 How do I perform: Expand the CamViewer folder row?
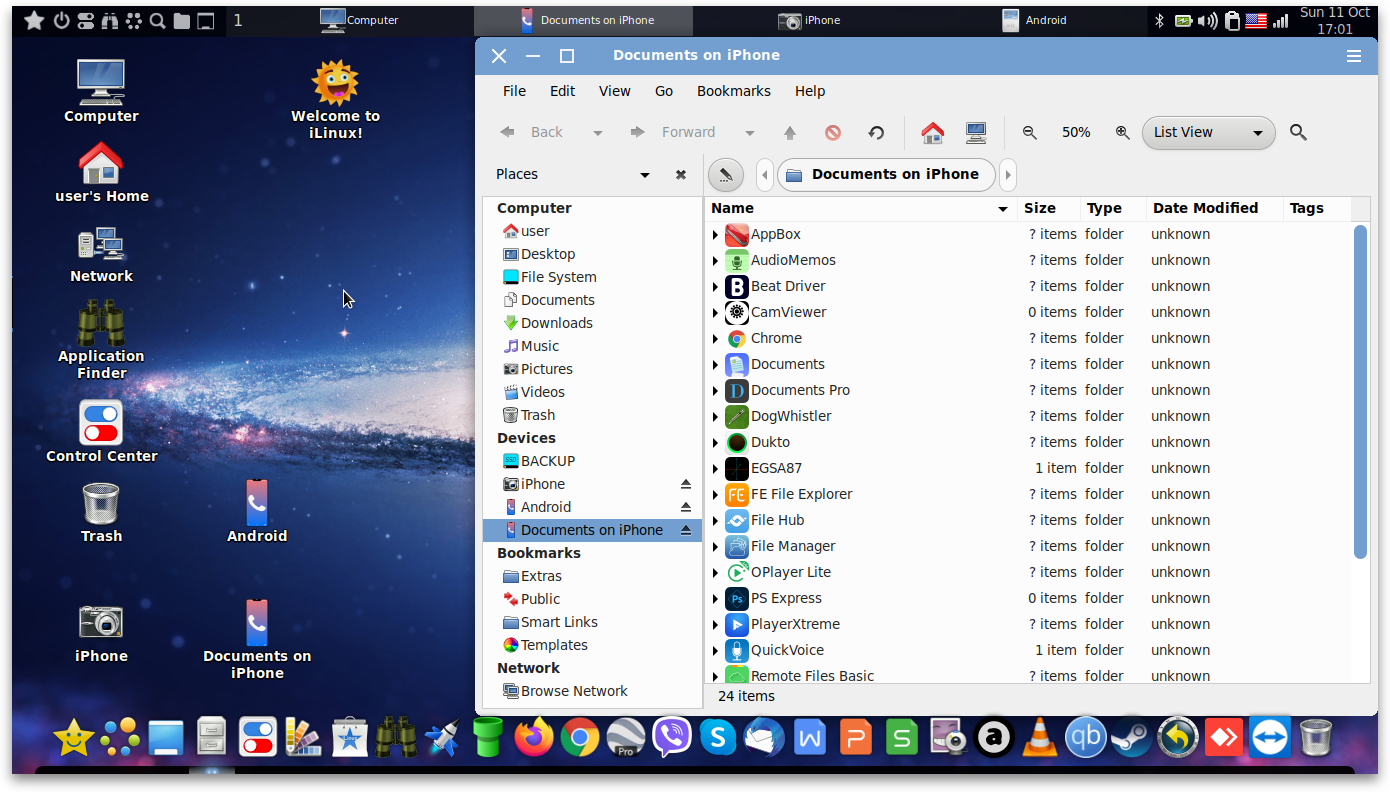(715, 313)
